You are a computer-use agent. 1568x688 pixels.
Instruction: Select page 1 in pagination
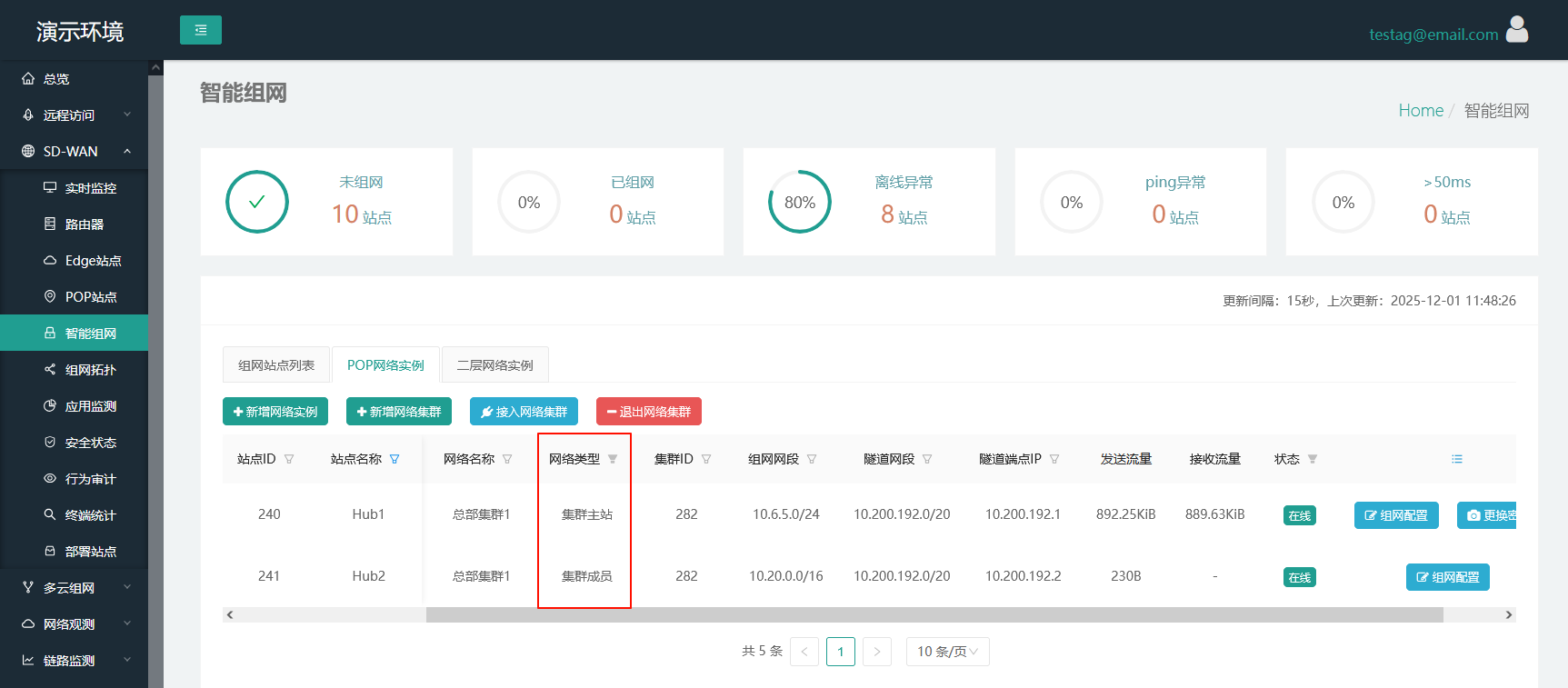point(841,652)
